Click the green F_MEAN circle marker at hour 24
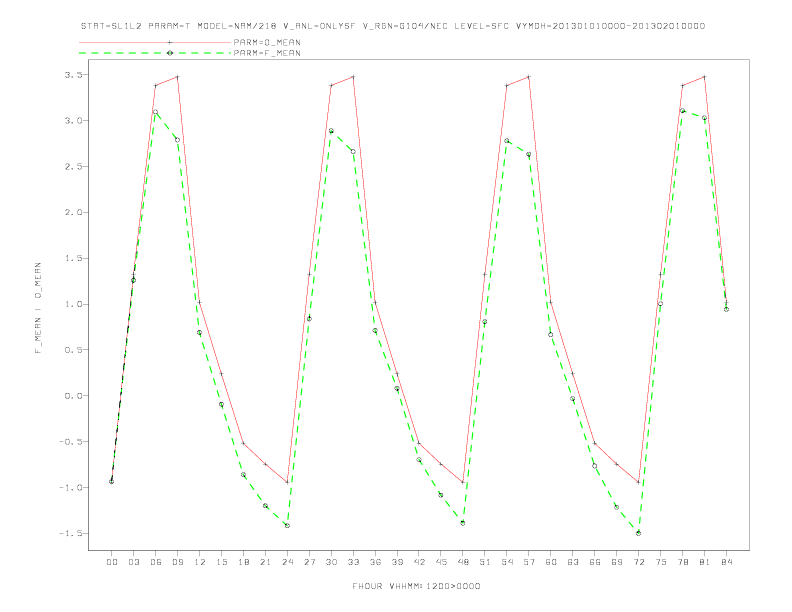 [287, 526]
